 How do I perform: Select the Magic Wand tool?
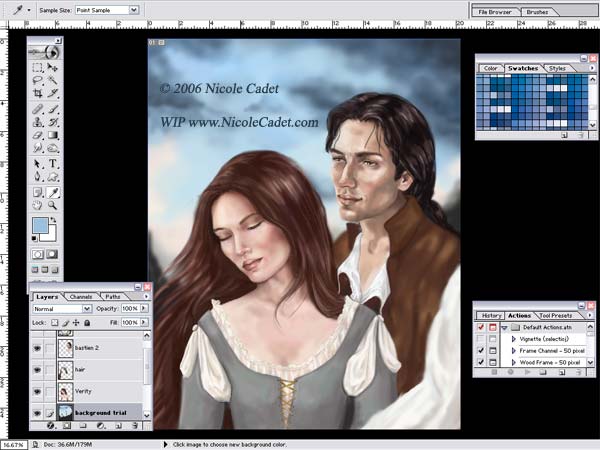(x=52, y=80)
